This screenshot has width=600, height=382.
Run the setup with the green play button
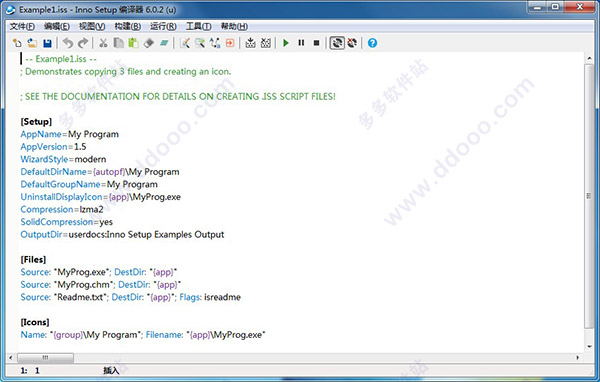coord(286,43)
